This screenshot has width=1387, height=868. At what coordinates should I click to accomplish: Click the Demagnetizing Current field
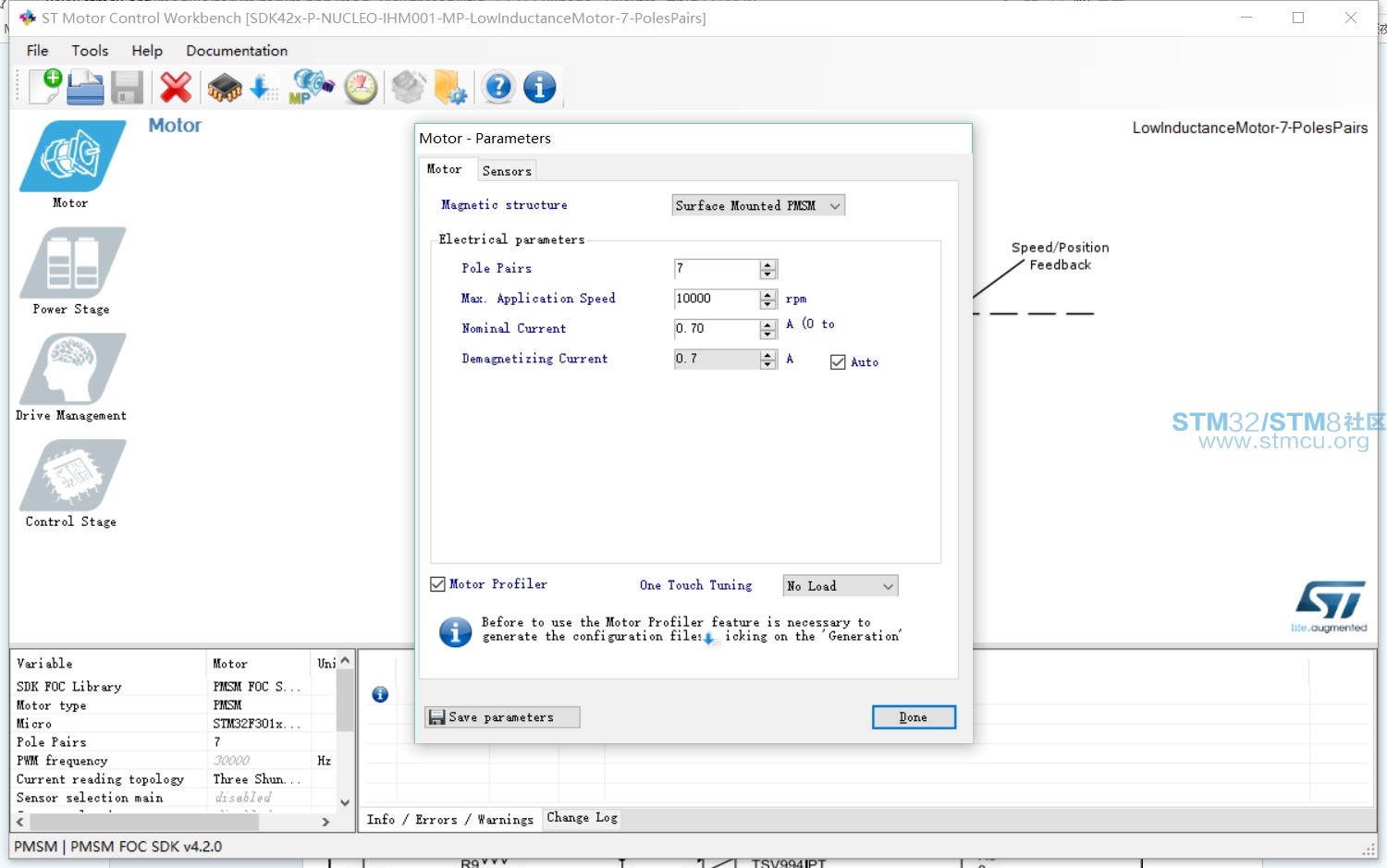point(718,359)
